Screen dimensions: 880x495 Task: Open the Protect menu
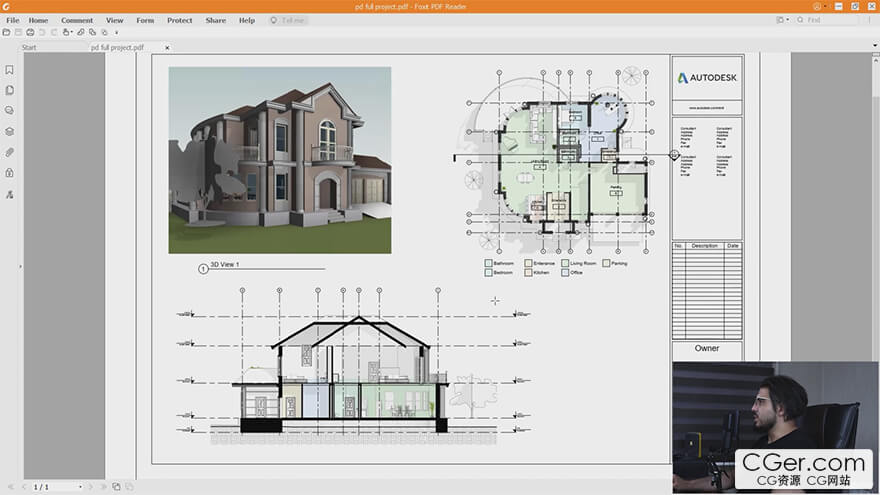[180, 20]
